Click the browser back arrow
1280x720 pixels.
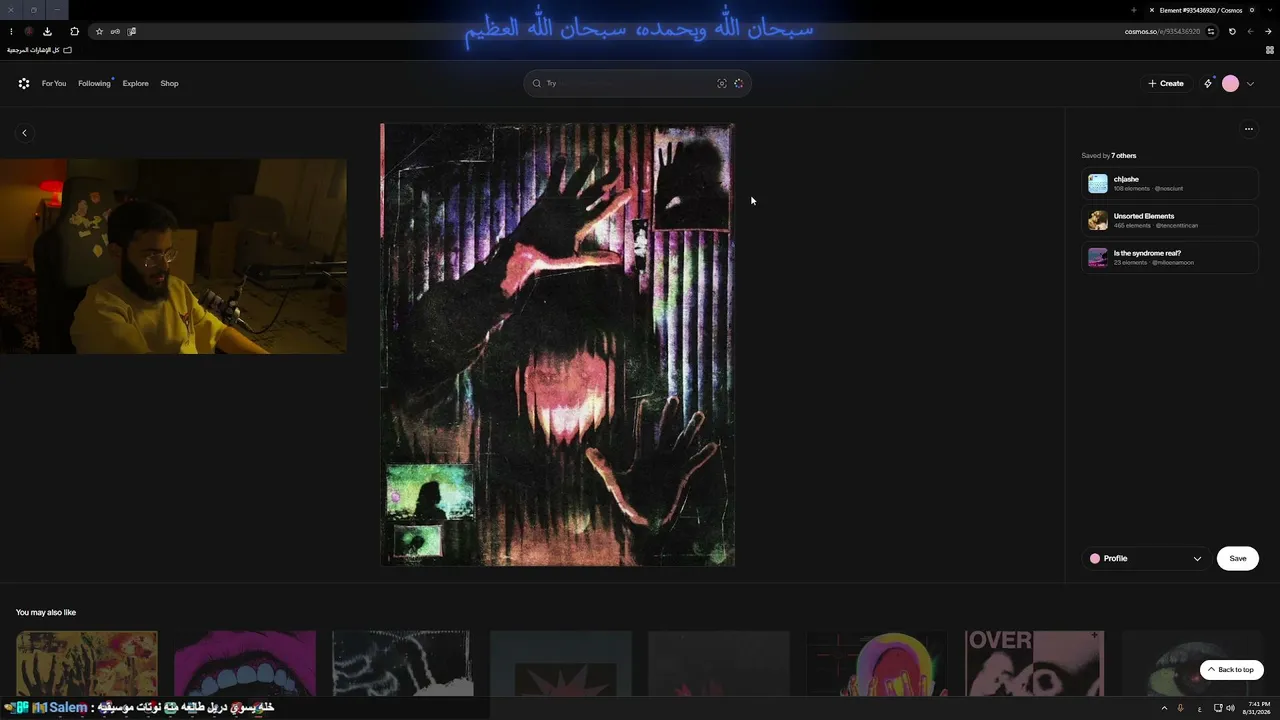coord(1269,31)
